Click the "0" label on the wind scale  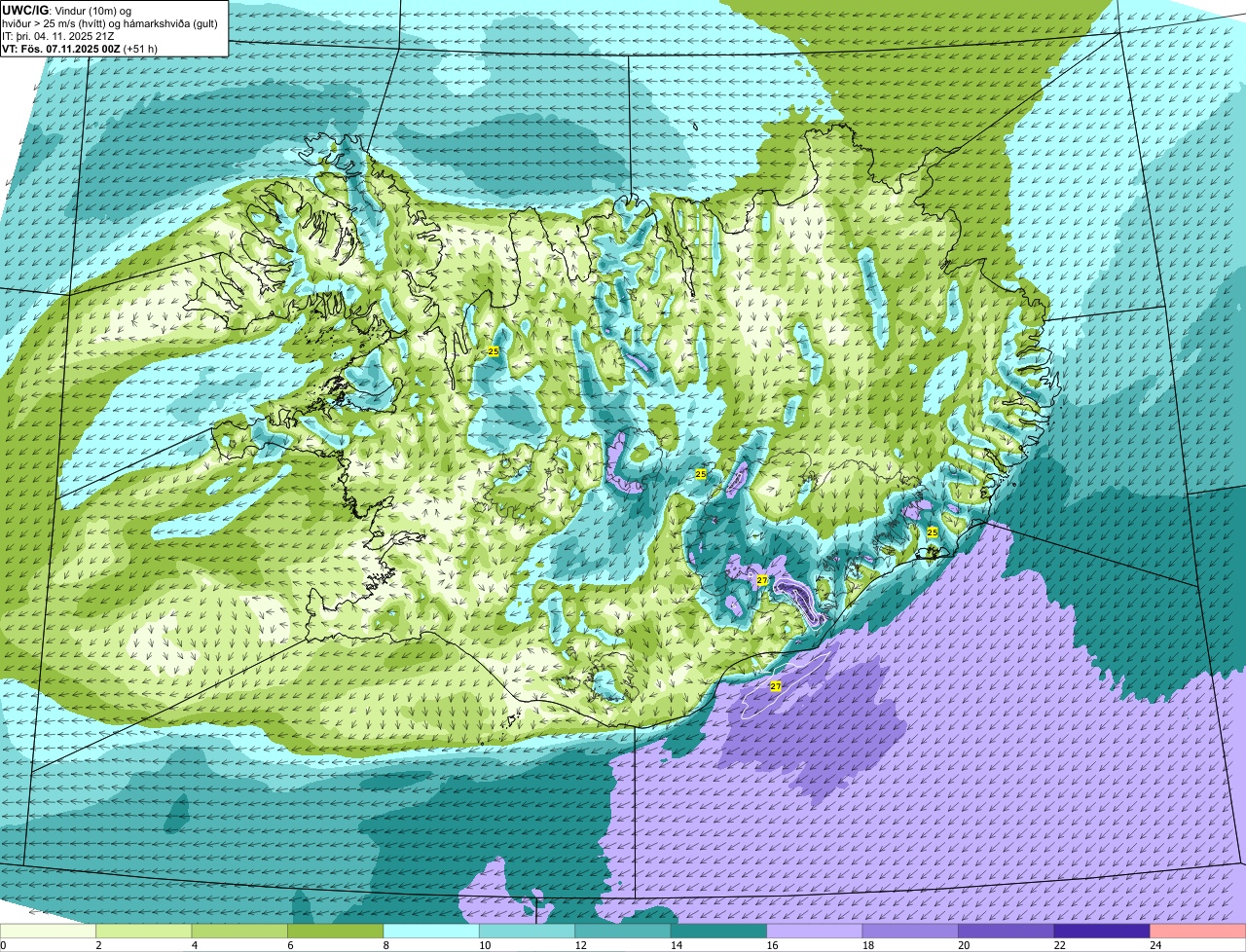(3, 945)
